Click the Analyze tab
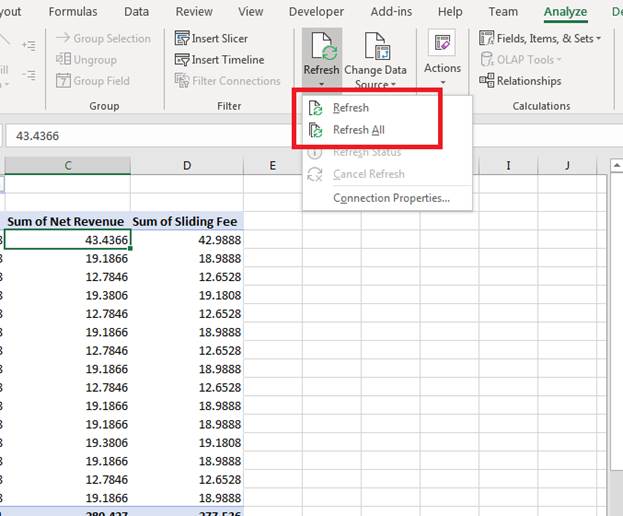This screenshot has width=623, height=516. [565, 12]
